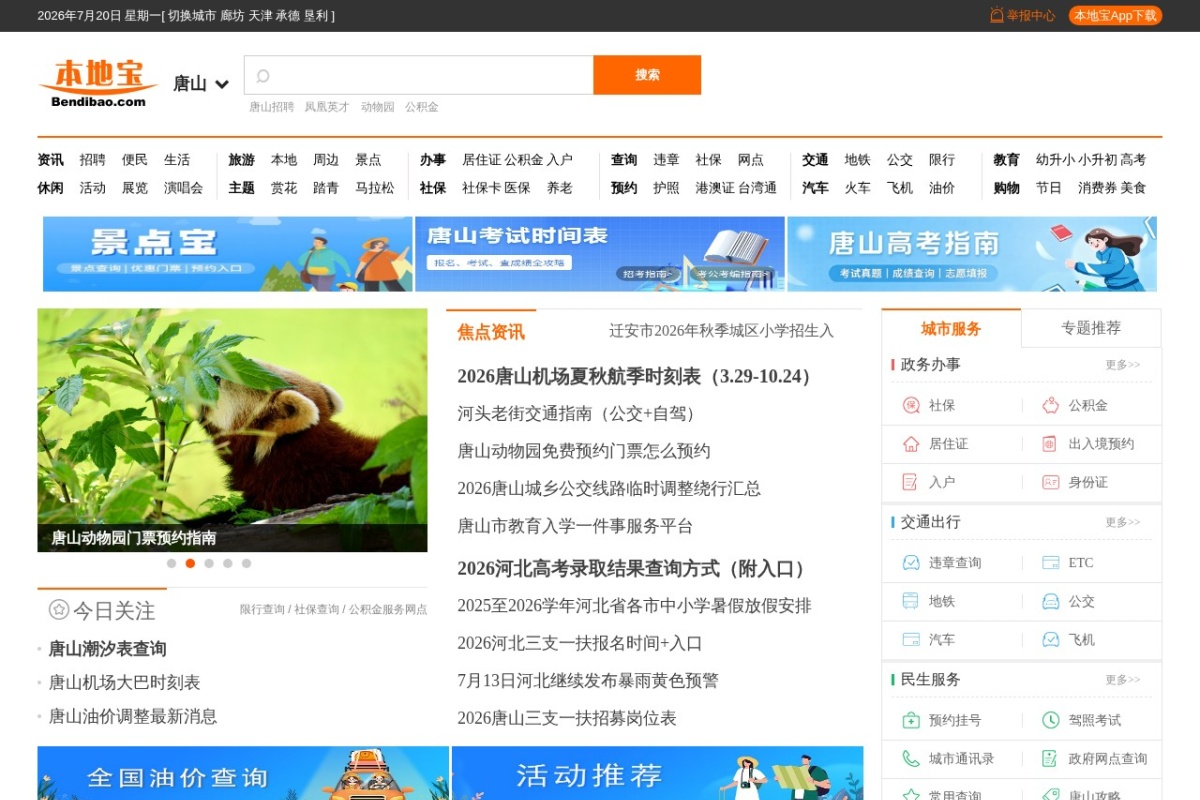Click the 驾照考试 clock icon
Screen dimensions: 1200x800
[x=1050, y=720]
